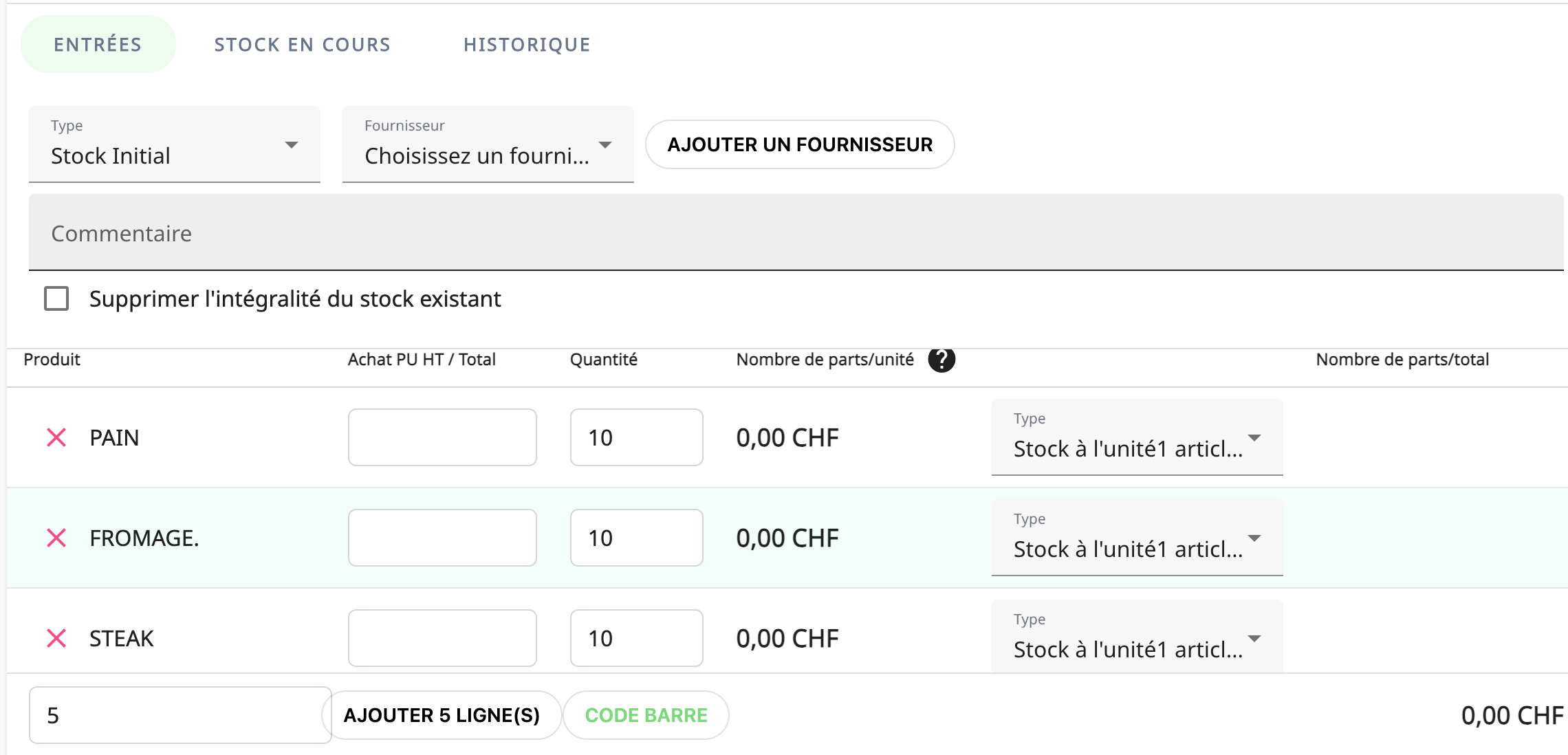This screenshot has width=1568, height=755.
Task: Click the Code barre button
Action: [646, 715]
